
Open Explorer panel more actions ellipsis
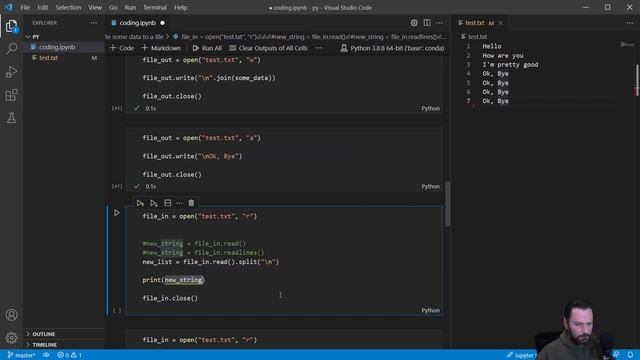click(93, 23)
